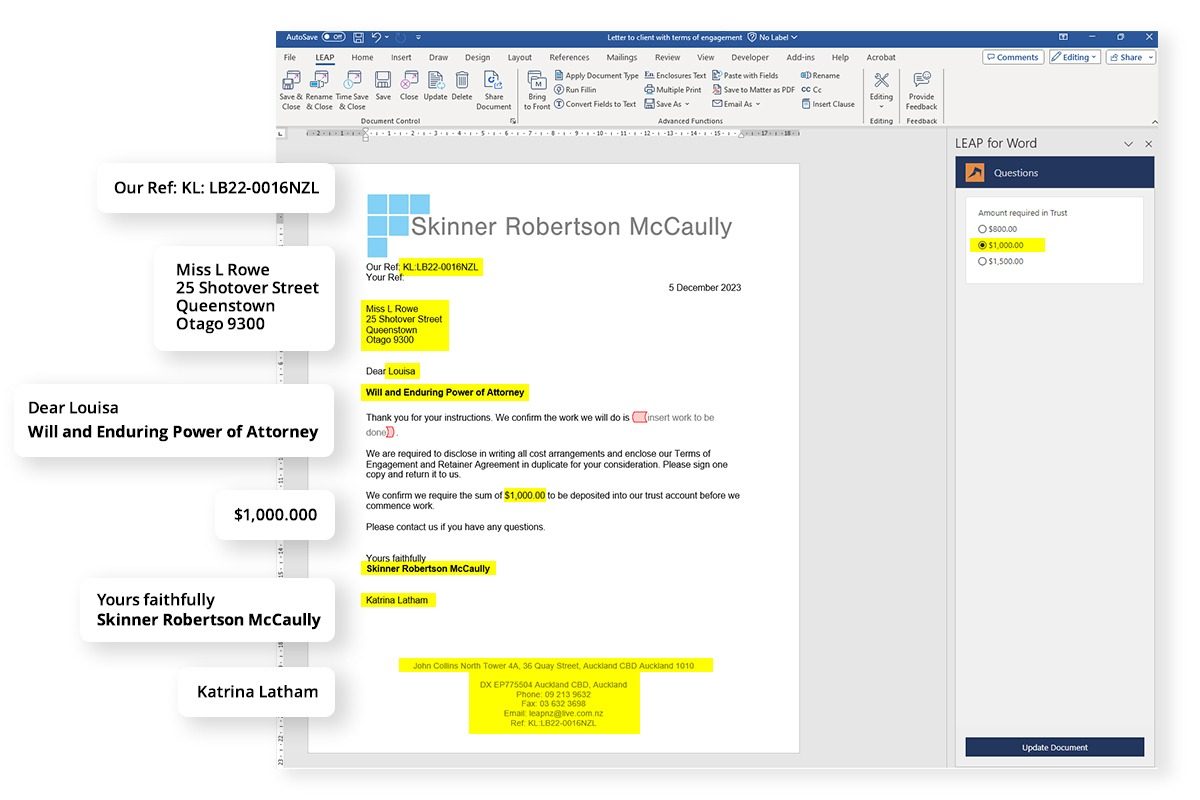Click the highlighted $1,000.00 in letter

[525, 495]
